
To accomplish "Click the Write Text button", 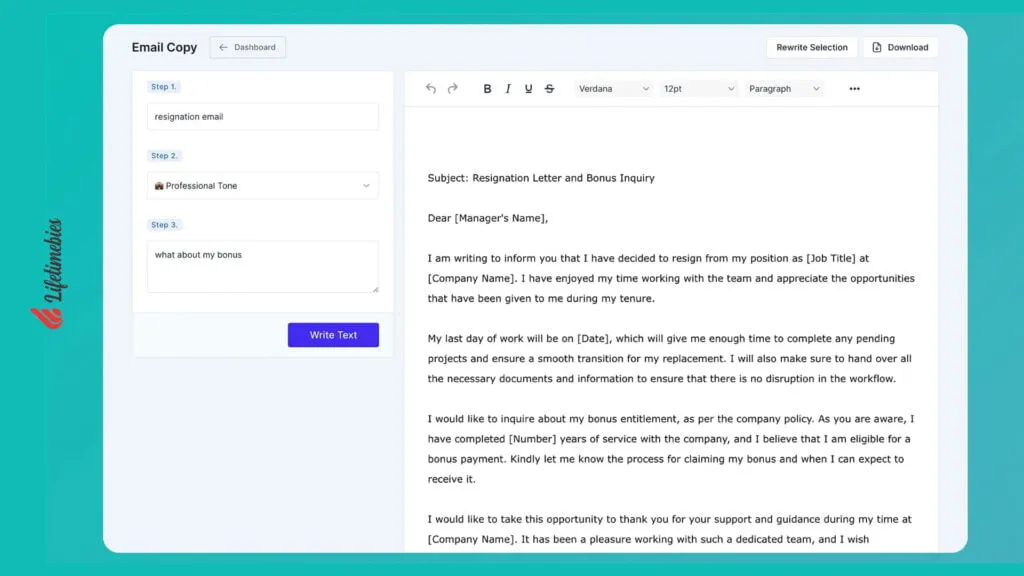I will pyautogui.click(x=333, y=335).
